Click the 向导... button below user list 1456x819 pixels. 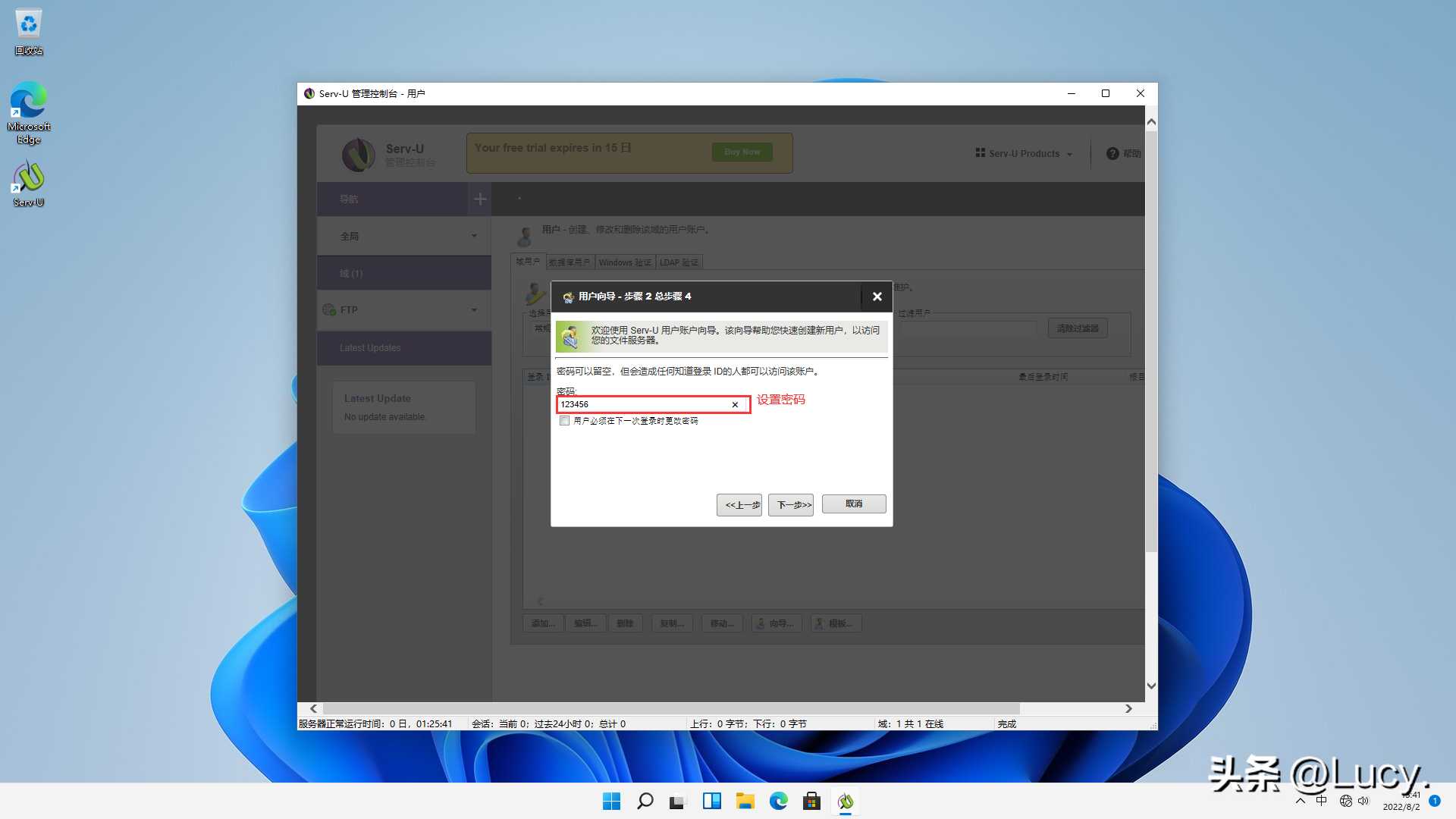point(777,623)
